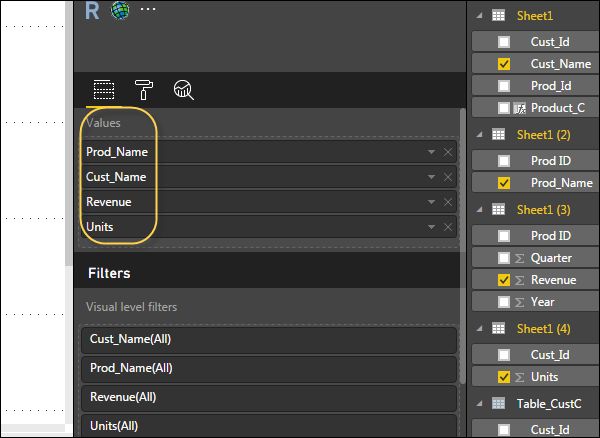This screenshot has width=600, height=438.
Task: Uncheck the Units field checkbox
Action: (504, 378)
